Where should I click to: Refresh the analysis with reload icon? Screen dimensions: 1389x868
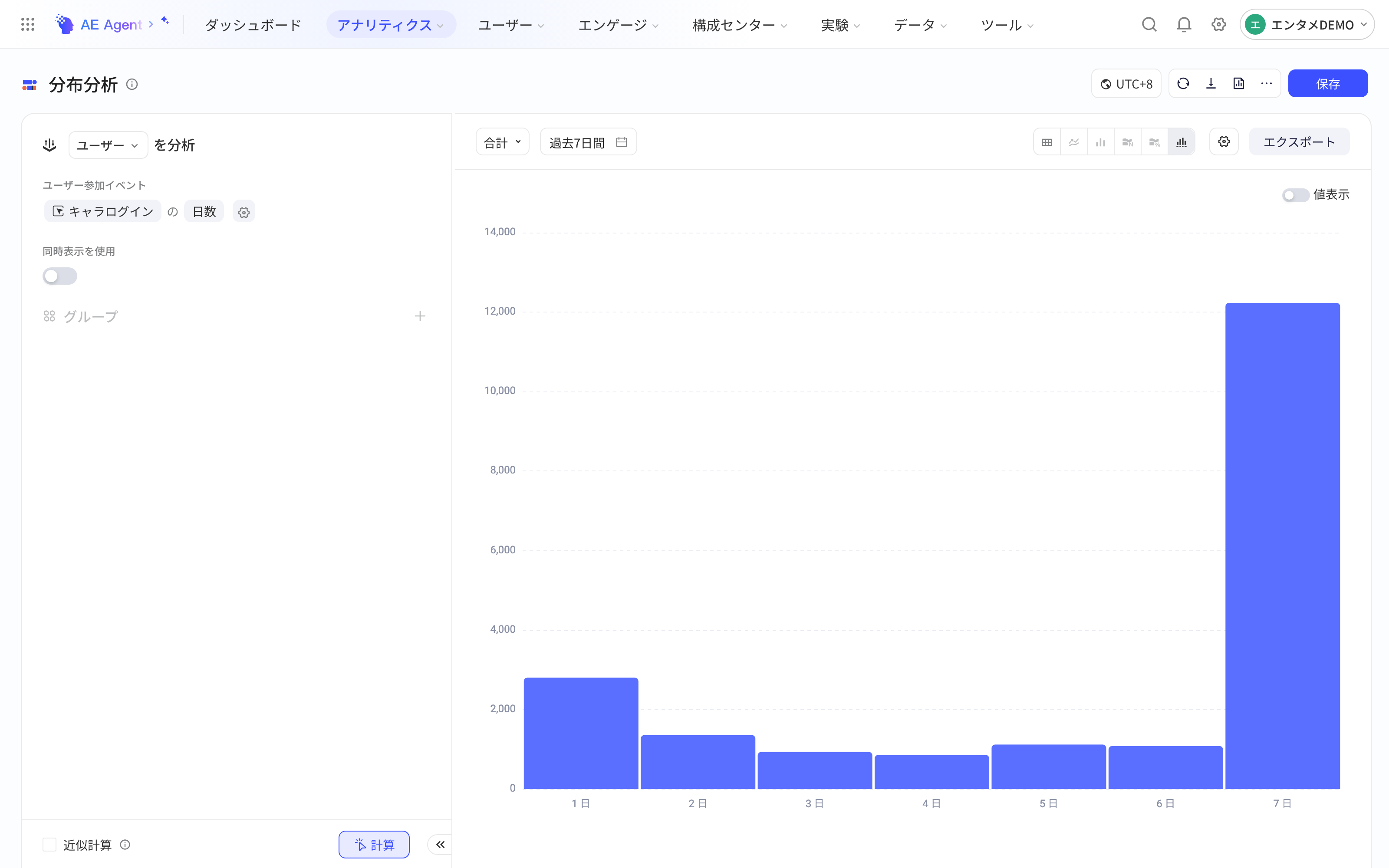click(x=1183, y=84)
